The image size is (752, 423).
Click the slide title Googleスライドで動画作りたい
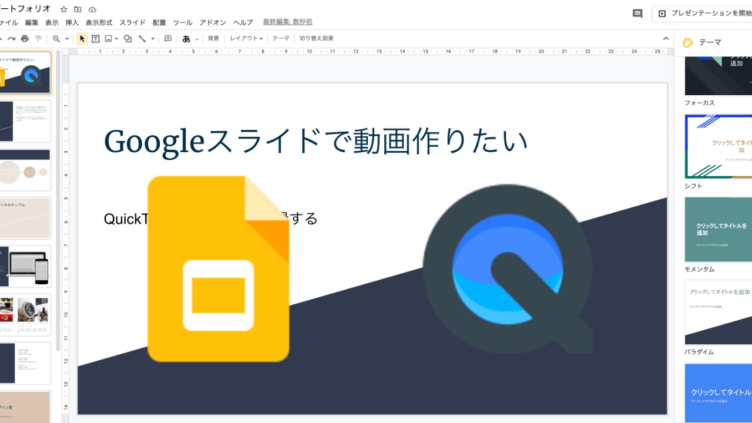[x=316, y=141]
